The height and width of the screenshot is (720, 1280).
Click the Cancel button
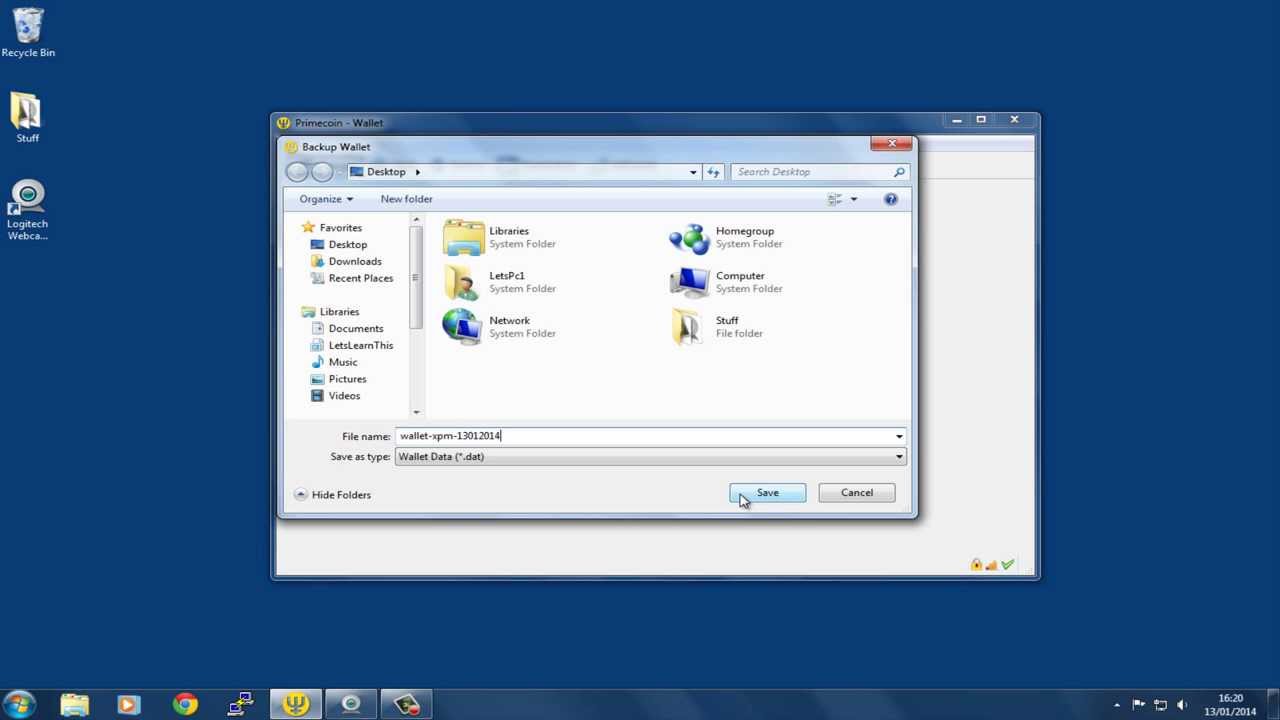(857, 493)
